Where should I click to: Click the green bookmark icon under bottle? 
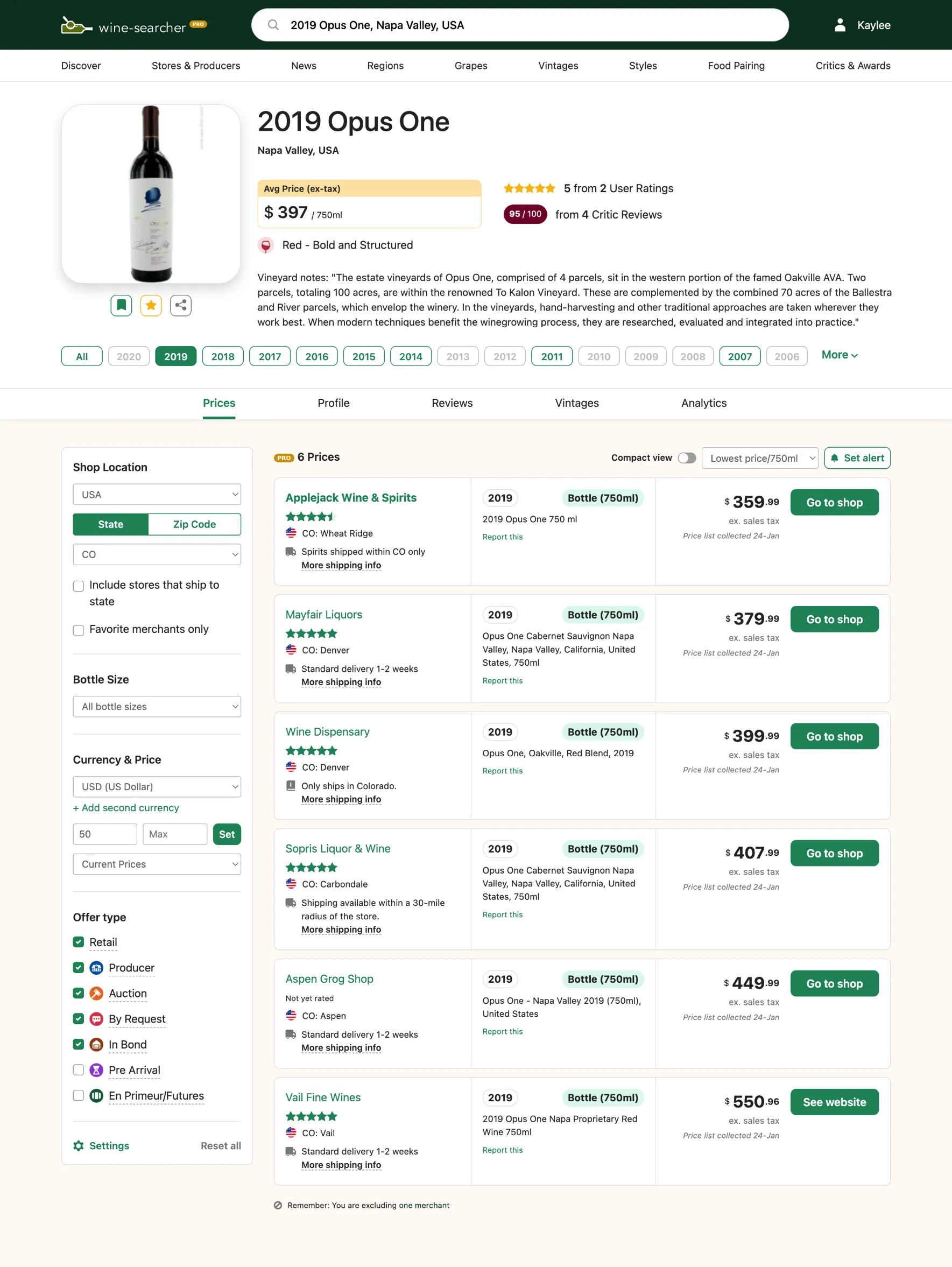[x=122, y=305]
